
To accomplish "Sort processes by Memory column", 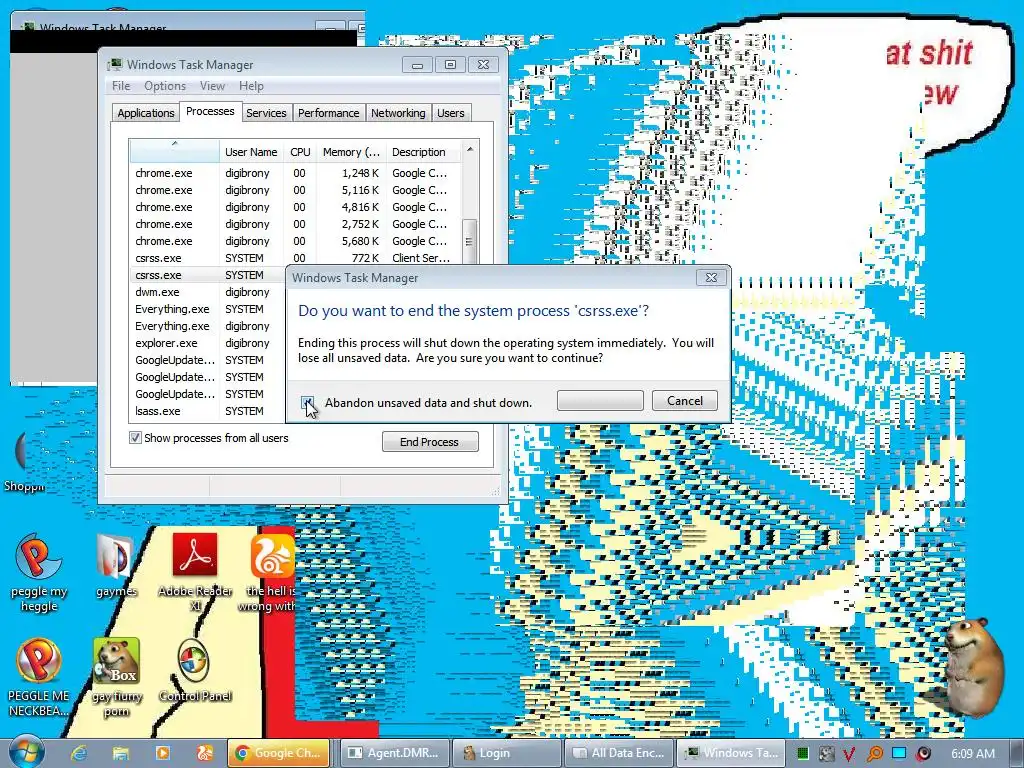I will click(351, 152).
